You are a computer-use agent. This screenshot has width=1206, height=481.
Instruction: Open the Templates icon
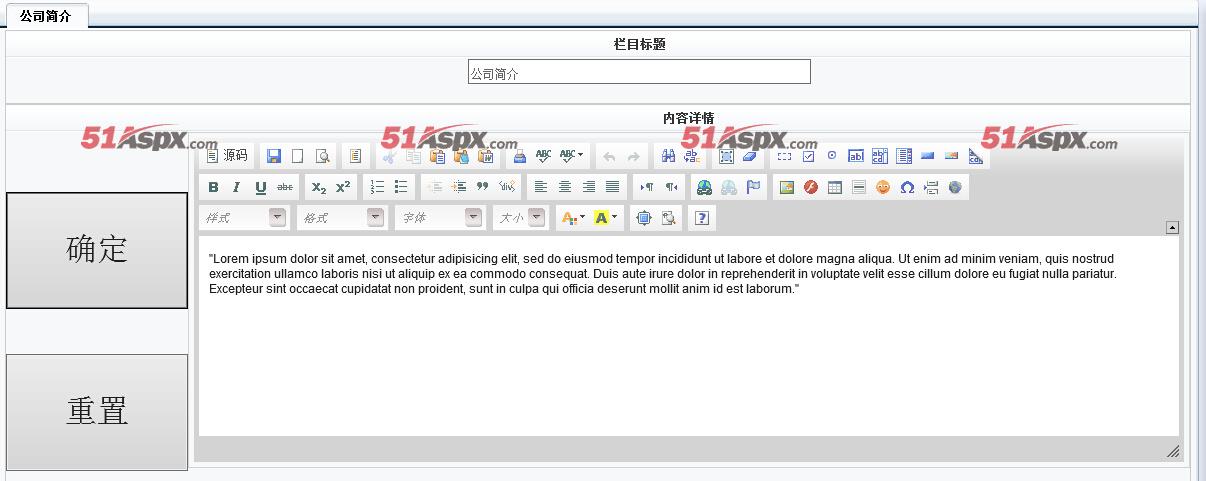click(355, 156)
